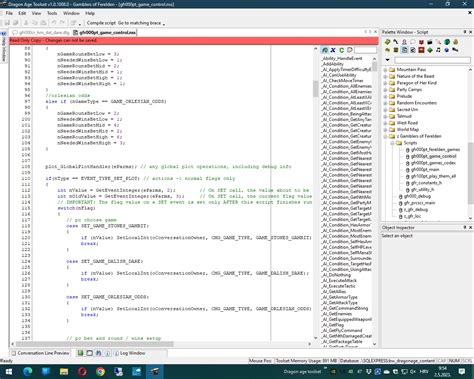Click AI_GetEnemies in function list
Screen dimensions: 474x379
[337, 314]
